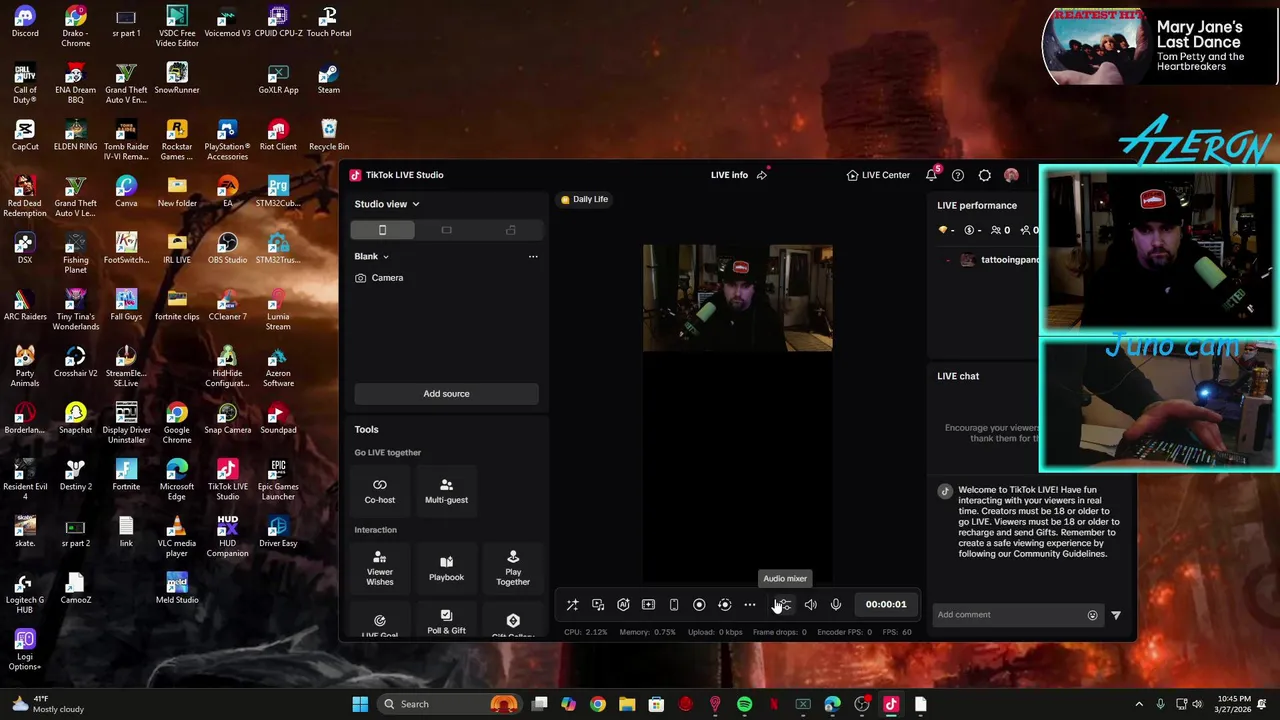
Task: Open the Steam desktop shortcut
Action: [329, 78]
